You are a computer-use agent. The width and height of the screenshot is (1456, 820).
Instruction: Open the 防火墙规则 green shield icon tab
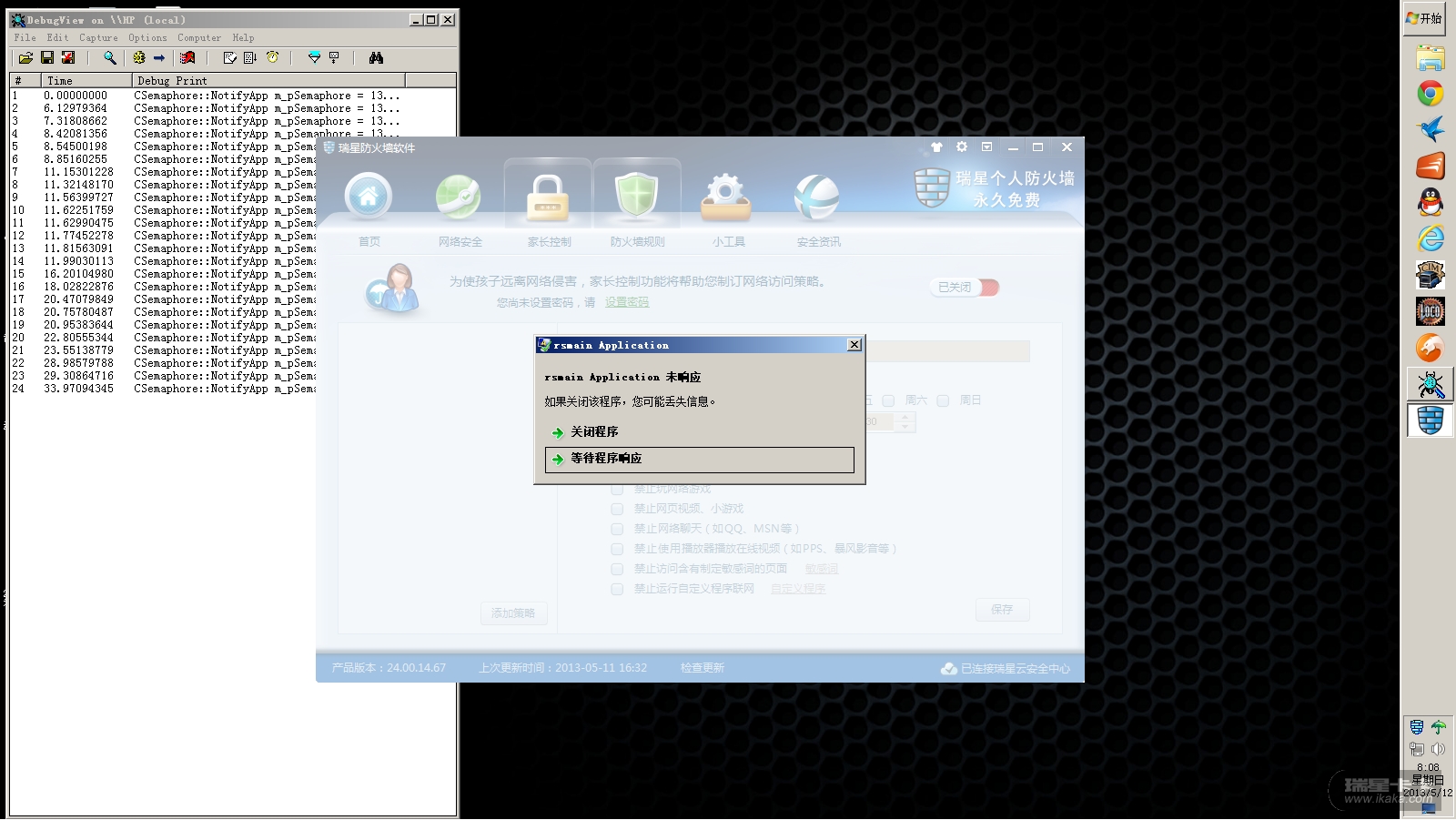click(x=637, y=196)
